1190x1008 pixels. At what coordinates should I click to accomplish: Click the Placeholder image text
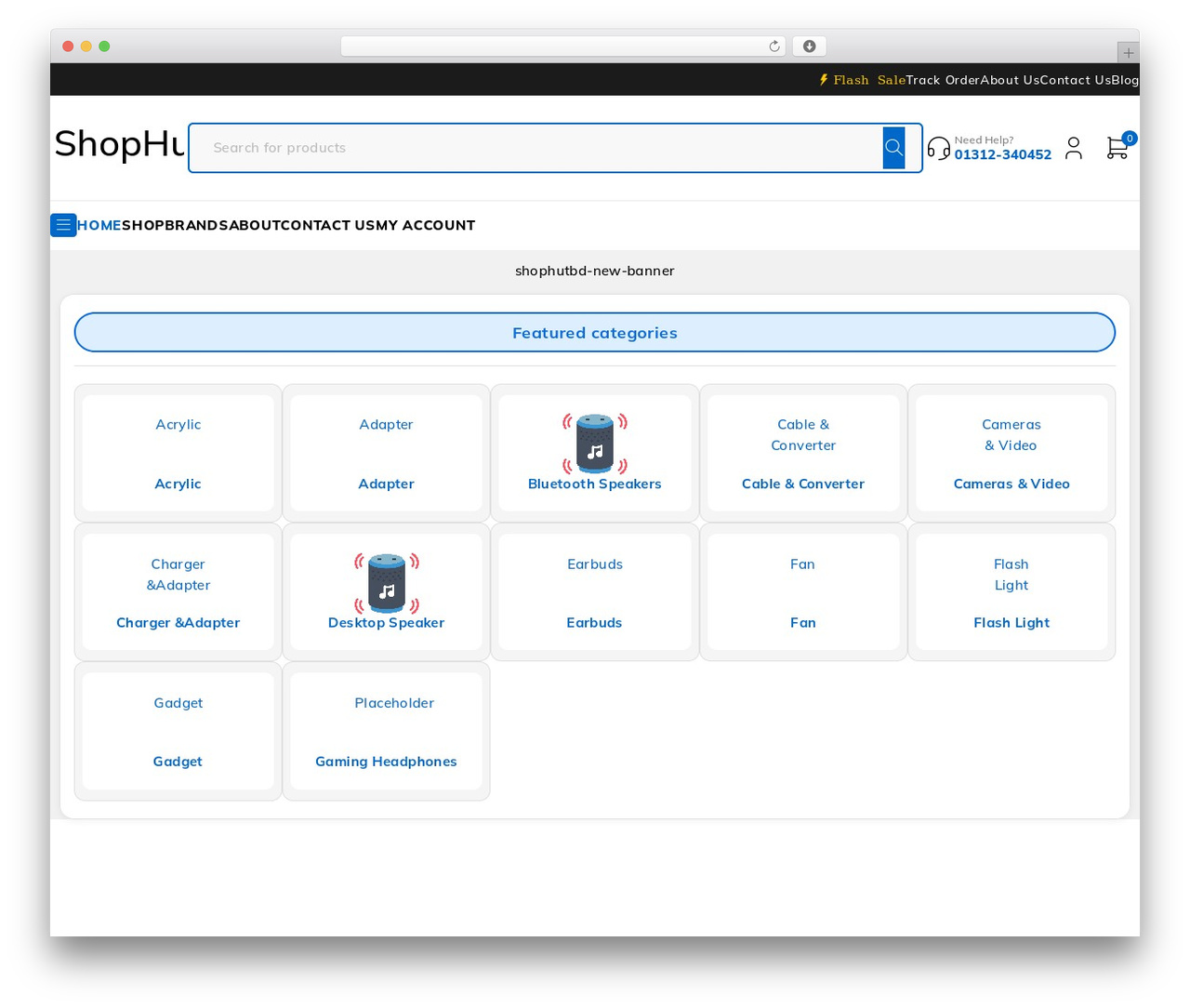394,703
